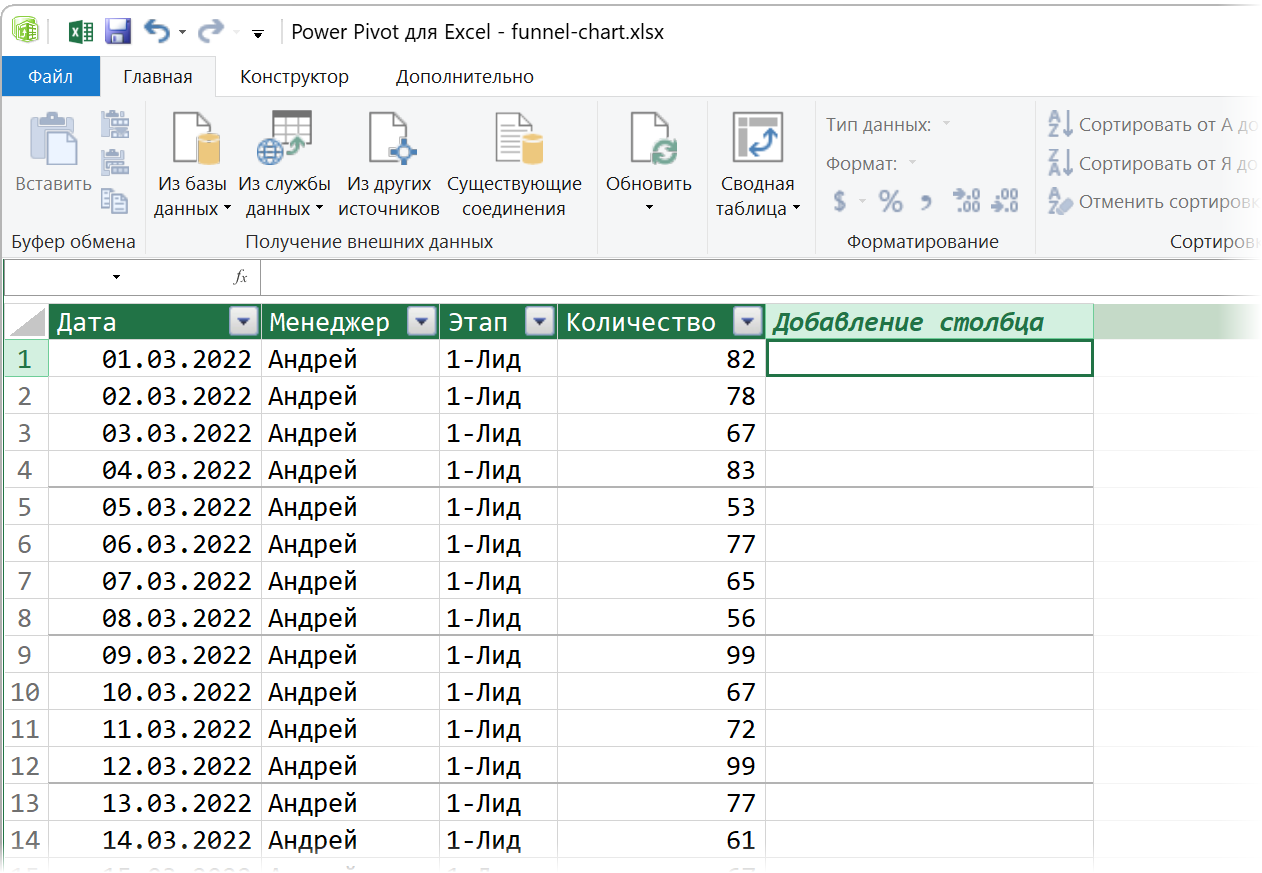Click into the formula bar
Viewport: 1262px width, 873px height.
point(760,277)
